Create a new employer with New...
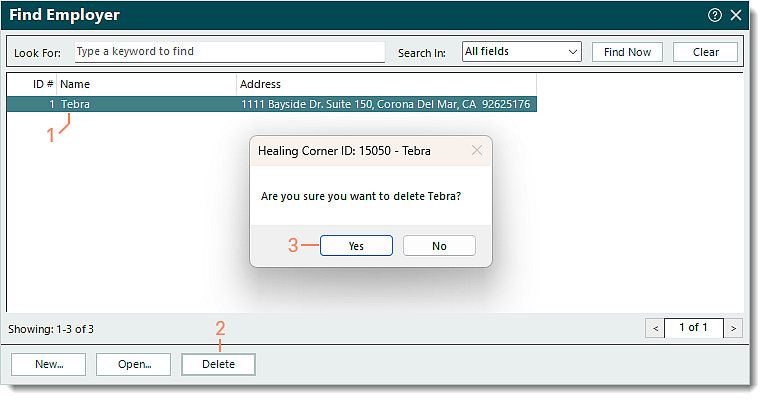 [x=49, y=364]
